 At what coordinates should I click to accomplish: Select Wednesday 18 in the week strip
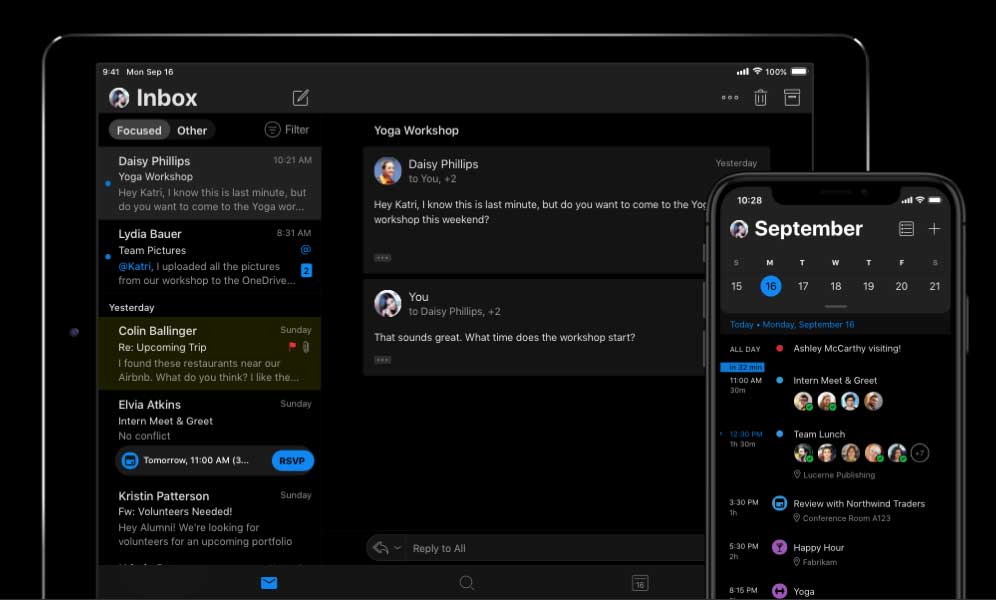pyautogui.click(x=836, y=286)
